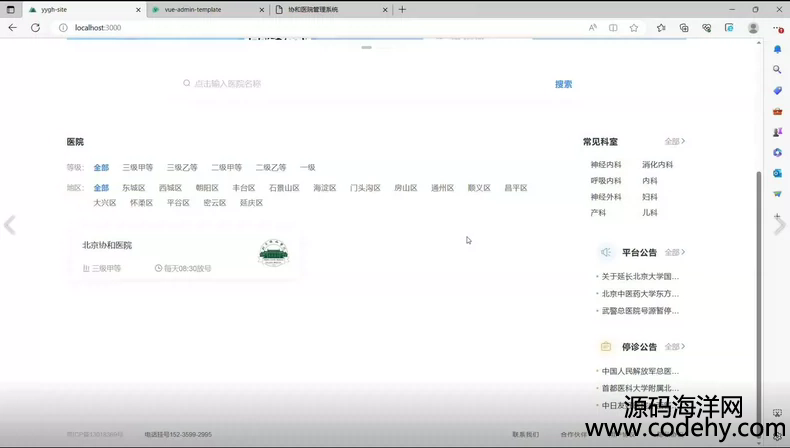790x448 pixels.
Task: Click the carousel indicator dash
Action: [366, 47]
